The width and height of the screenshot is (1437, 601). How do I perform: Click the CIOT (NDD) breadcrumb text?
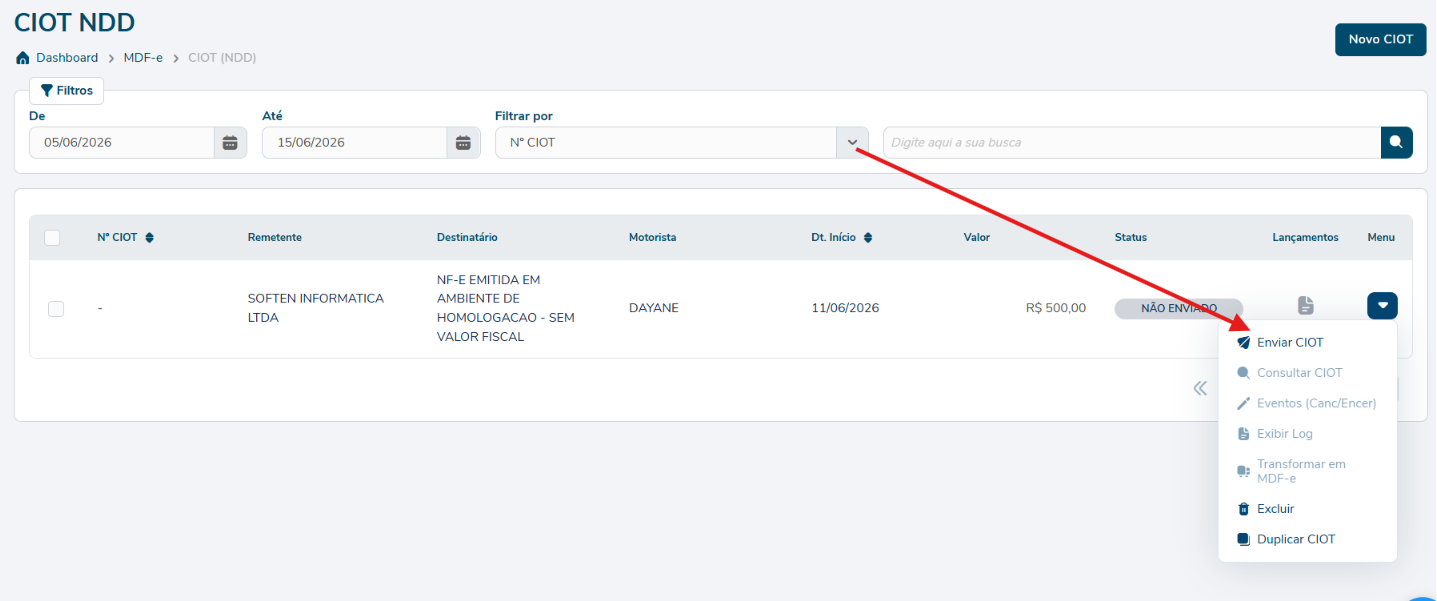(222, 58)
